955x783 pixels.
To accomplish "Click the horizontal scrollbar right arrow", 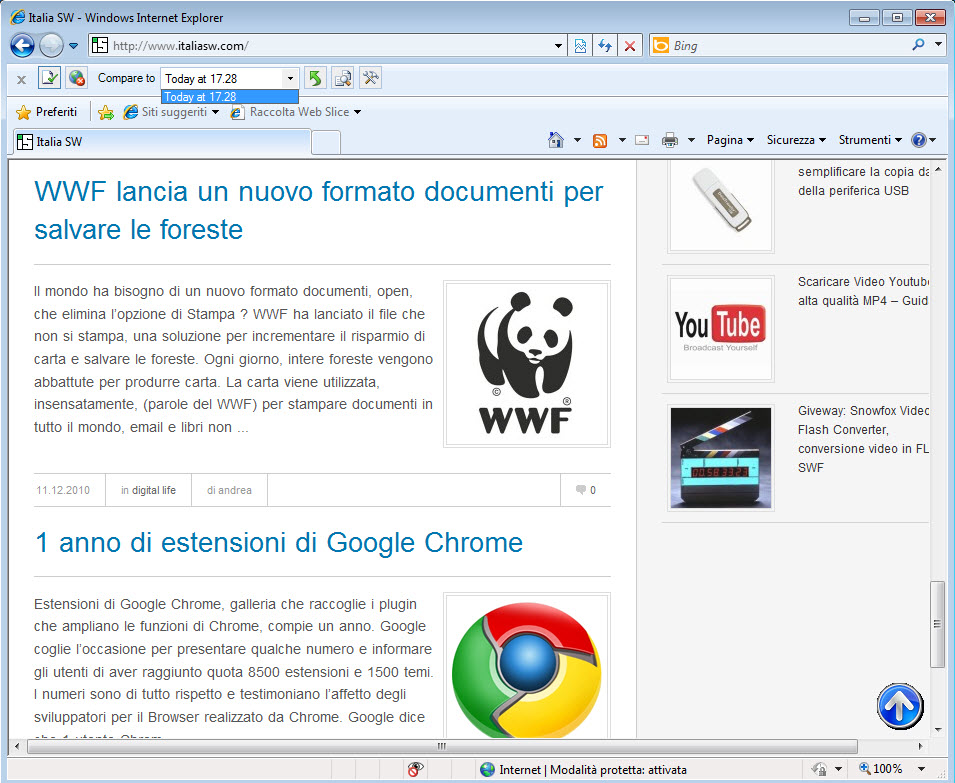I will [920, 746].
